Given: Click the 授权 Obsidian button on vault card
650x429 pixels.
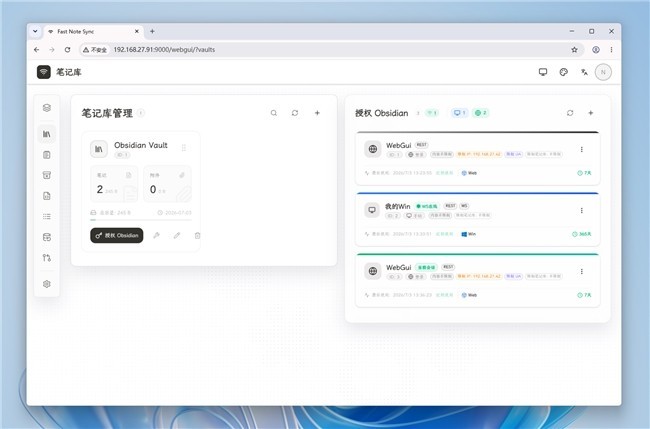Looking at the screenshot, I should (x=117, y=235).
